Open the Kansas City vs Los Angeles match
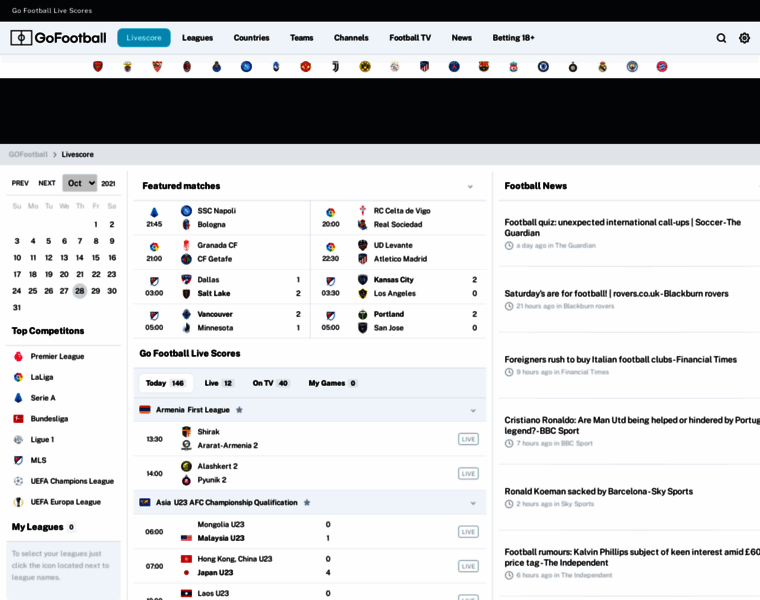Screen dimensions: 760x600 398,286
